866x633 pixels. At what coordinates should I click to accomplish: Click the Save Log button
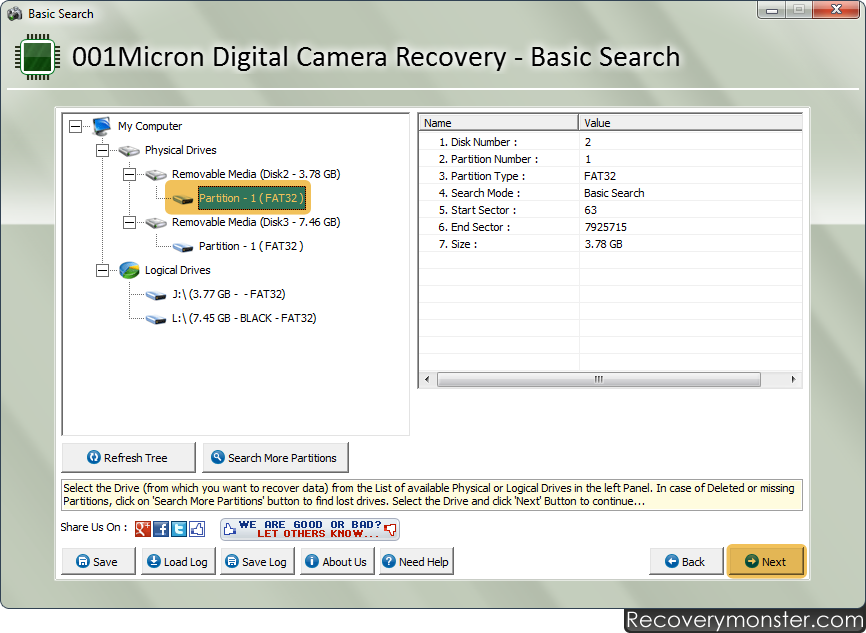(x=257, y=561)
